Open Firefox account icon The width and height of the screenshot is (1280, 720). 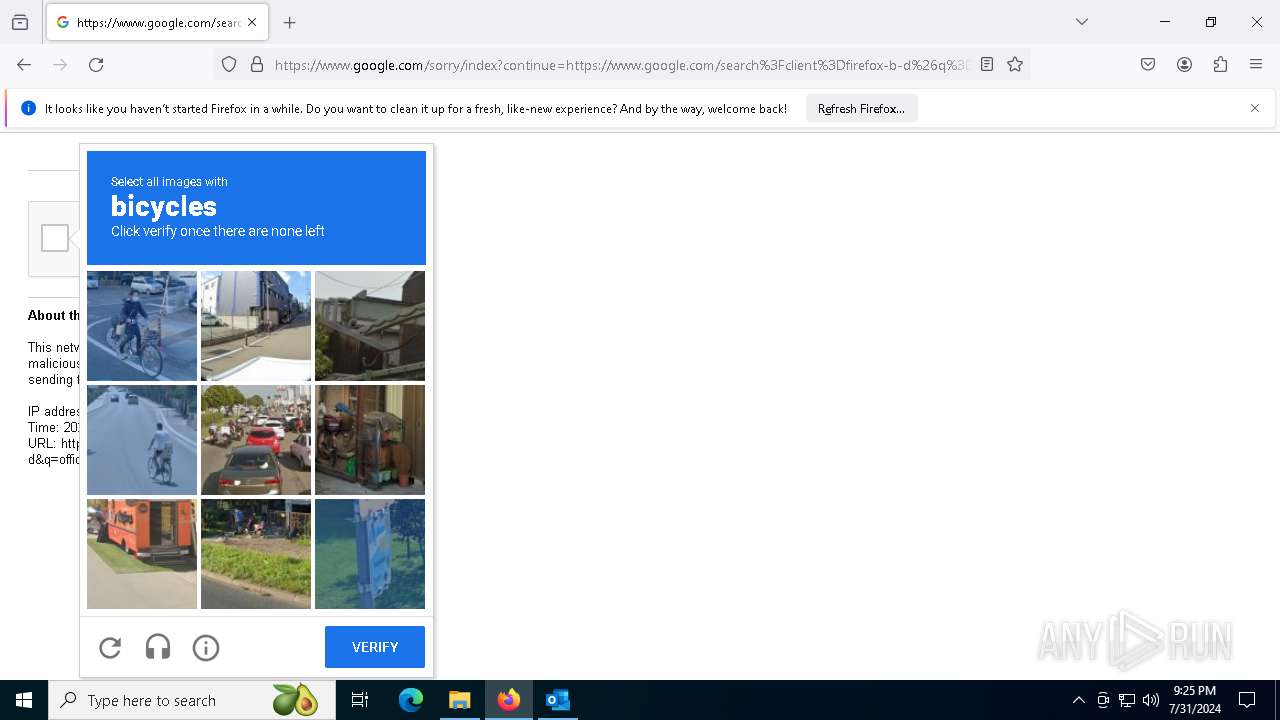click(1184, 65)
